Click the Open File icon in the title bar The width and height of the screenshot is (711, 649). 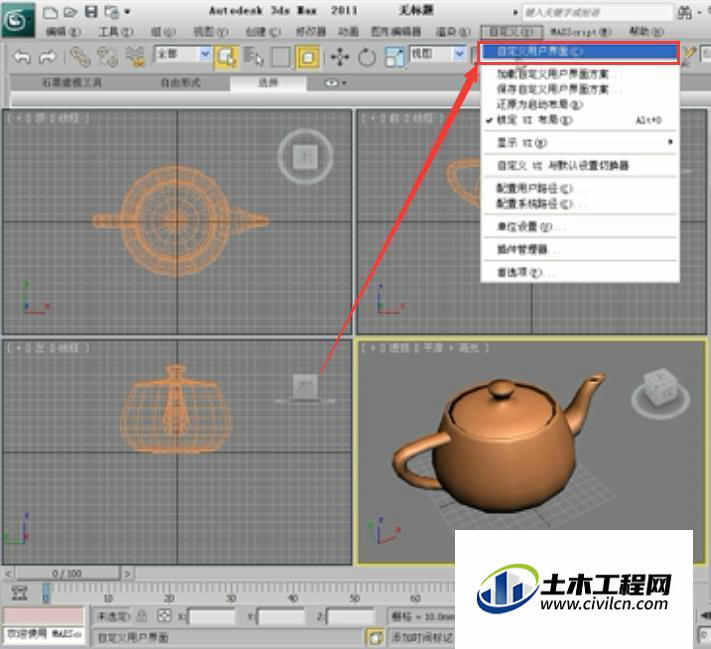pos(70,12)
